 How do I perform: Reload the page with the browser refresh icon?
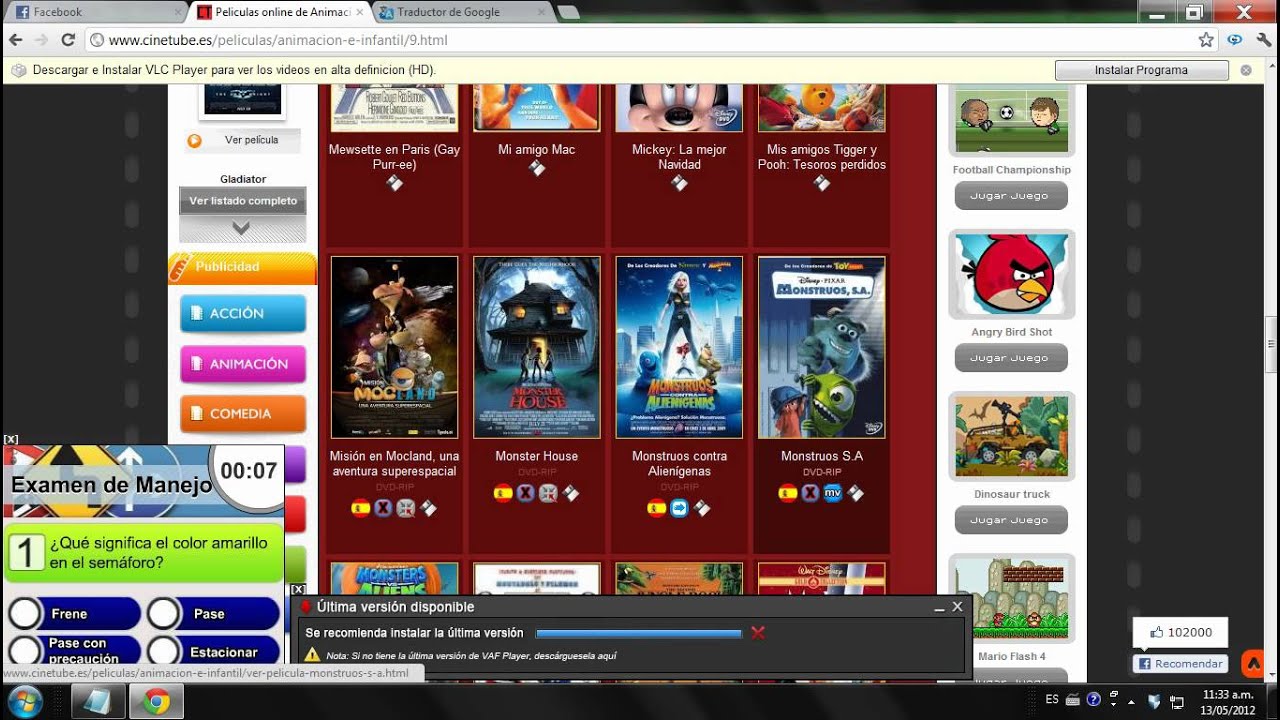coord(68,40)
